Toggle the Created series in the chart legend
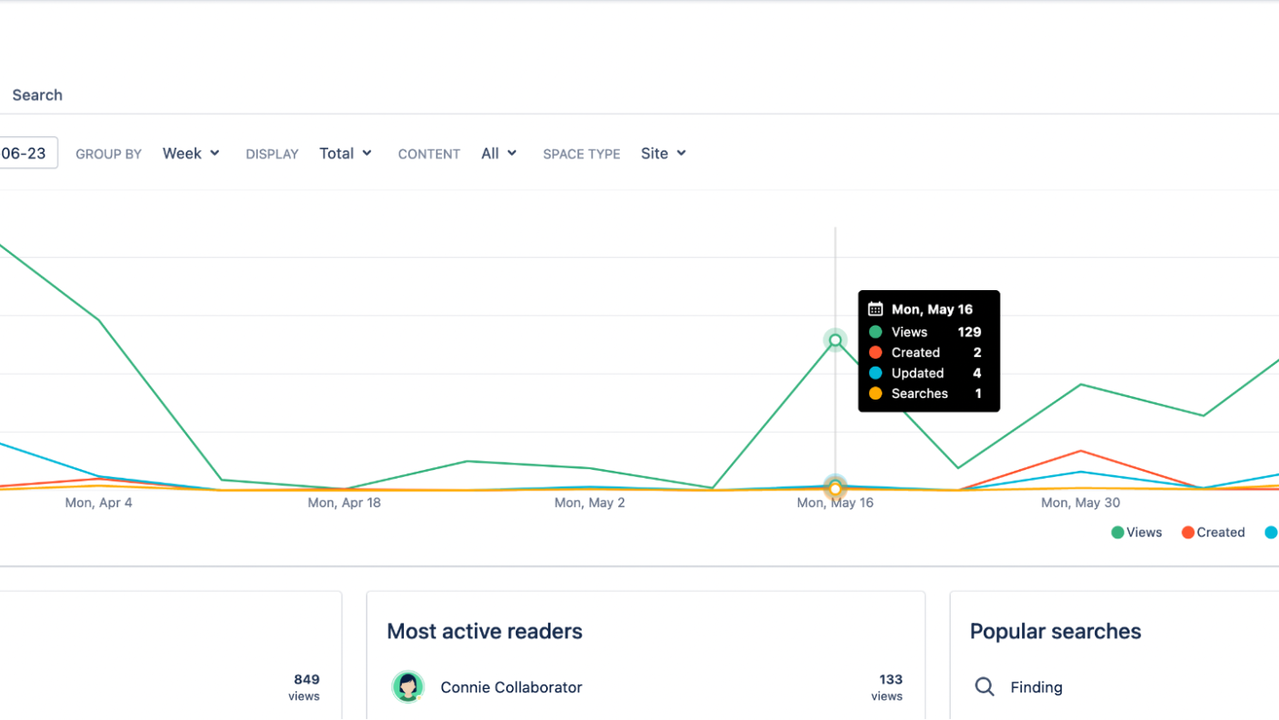 pyautogui.click(x=1212, y=532)
